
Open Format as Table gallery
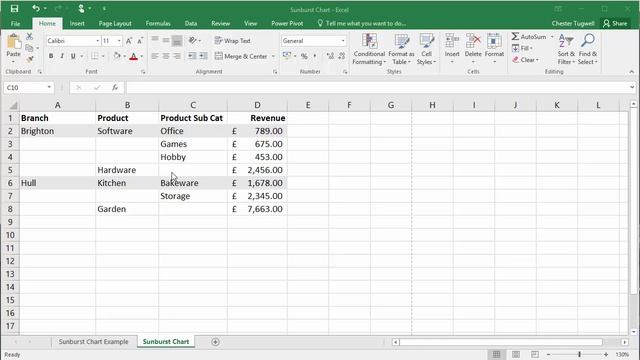(x=401, y=49)
